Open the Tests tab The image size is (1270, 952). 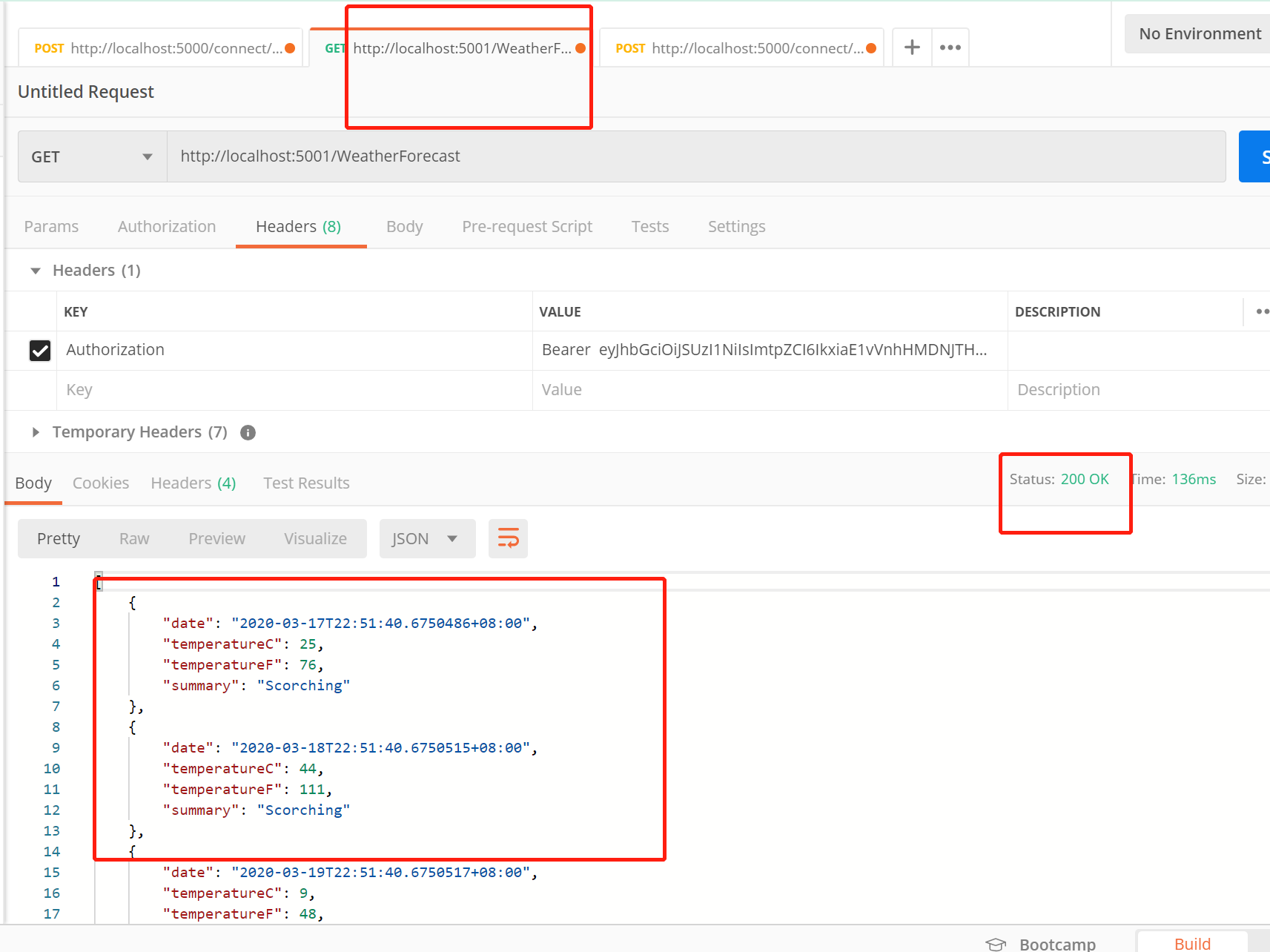point(649,226)
